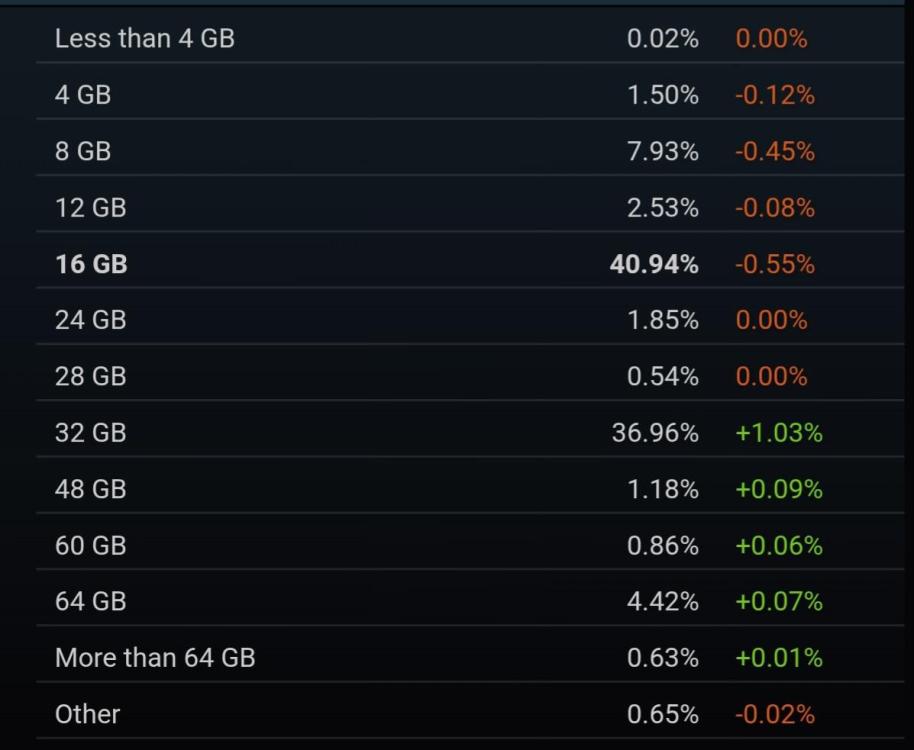Click the 64 GB row label
Image resolution: width=914 pixels, height=750 pixels.
coord(90,601)
